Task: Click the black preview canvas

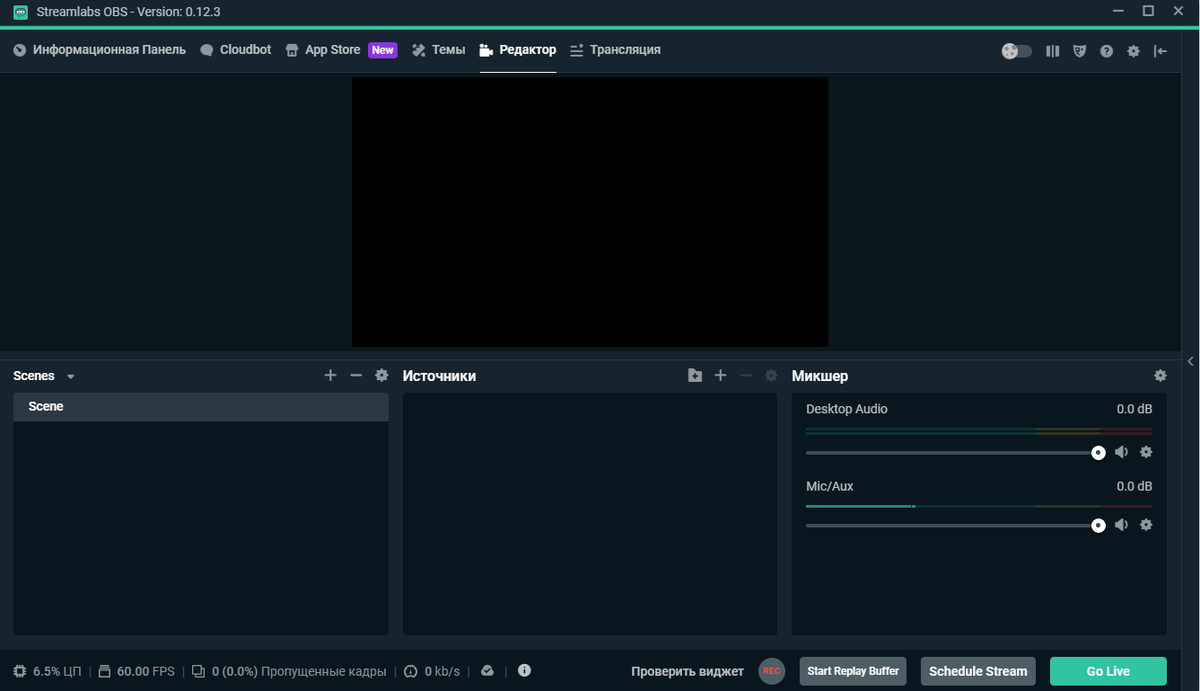Action: coord(590,212)
